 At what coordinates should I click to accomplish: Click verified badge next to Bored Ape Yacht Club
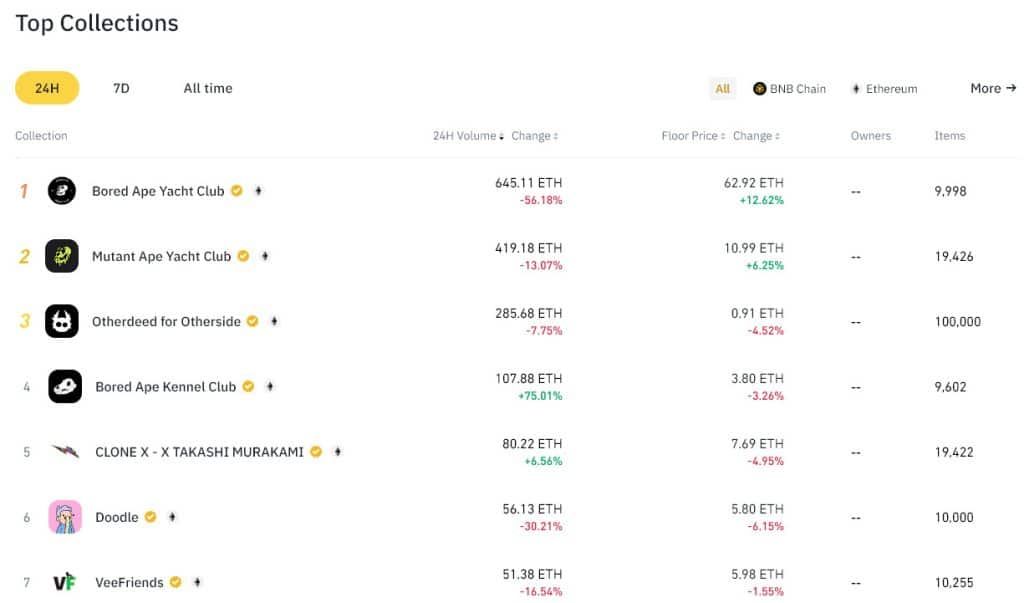237,191
